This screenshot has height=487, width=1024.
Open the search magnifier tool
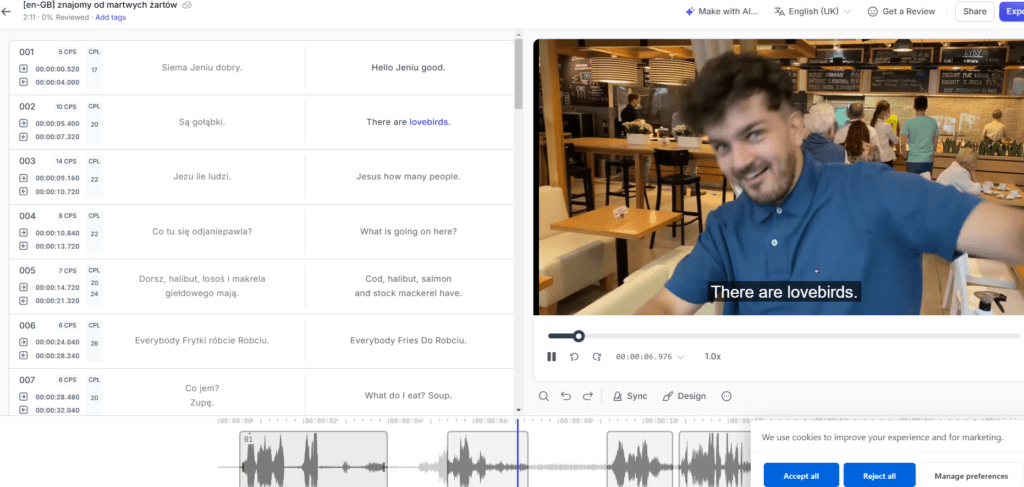point(544,396)
